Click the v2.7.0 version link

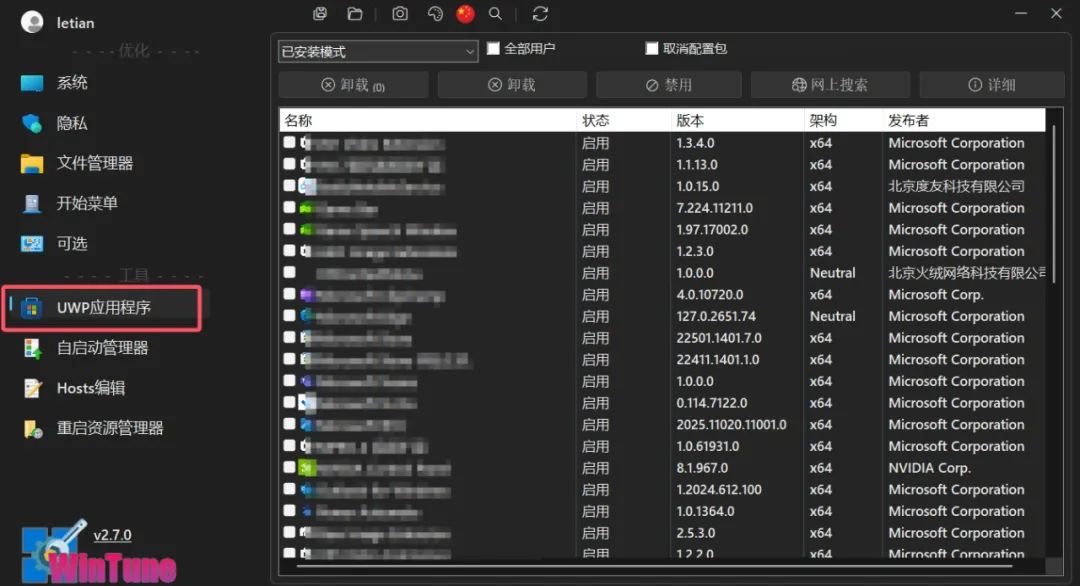(x=112, y=535)
